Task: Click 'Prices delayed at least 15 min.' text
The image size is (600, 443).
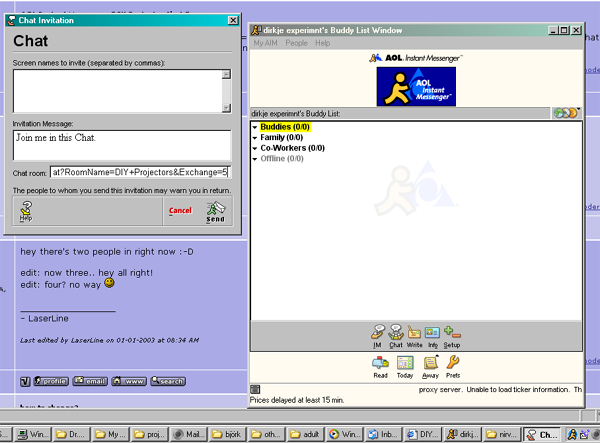Action: [x=297, y=400]
